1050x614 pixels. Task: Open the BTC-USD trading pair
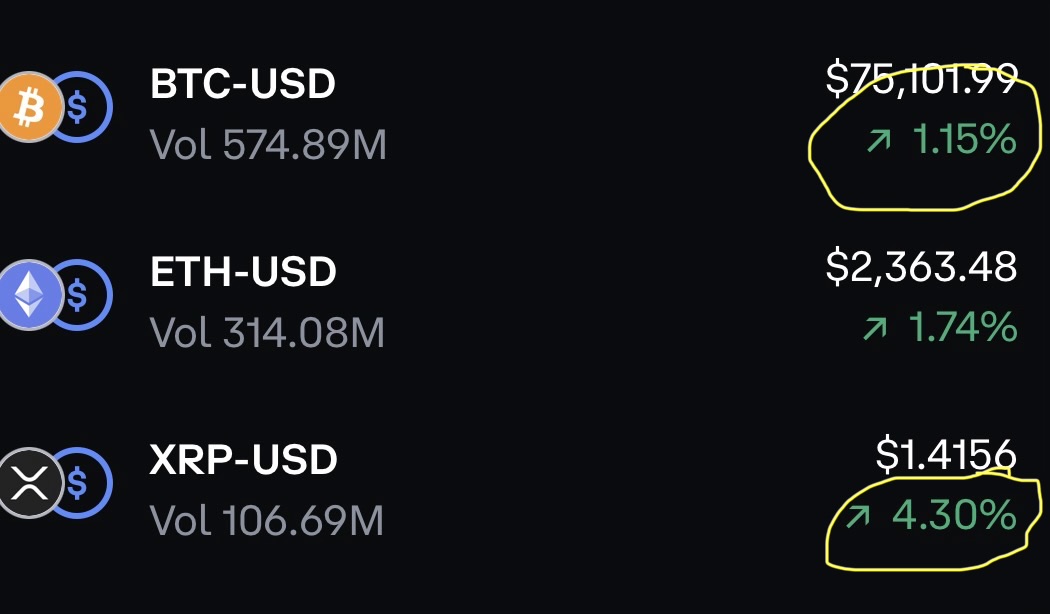point(243,84)
